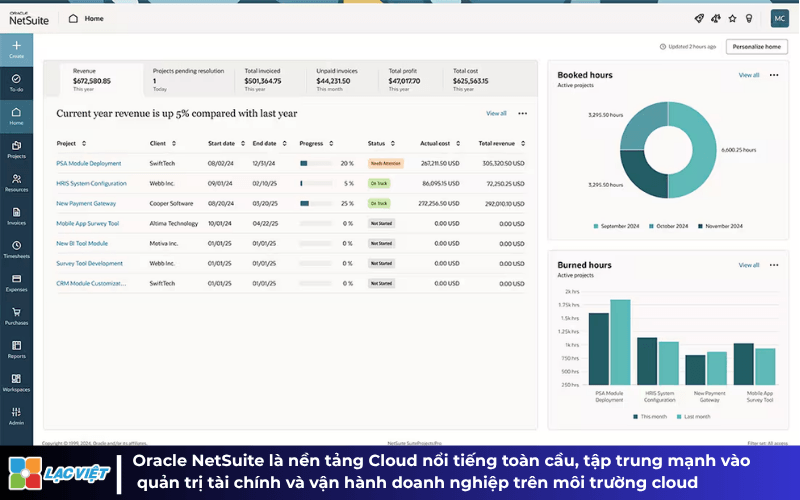Click the star favorites icon in header

coord(733,18)
